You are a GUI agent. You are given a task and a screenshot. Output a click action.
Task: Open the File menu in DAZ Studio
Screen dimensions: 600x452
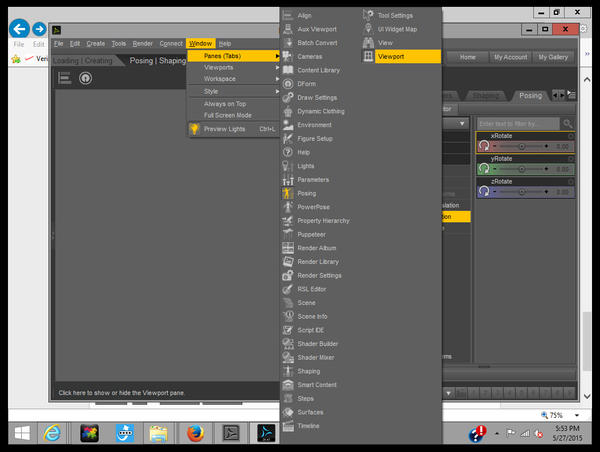click(59, 44)
